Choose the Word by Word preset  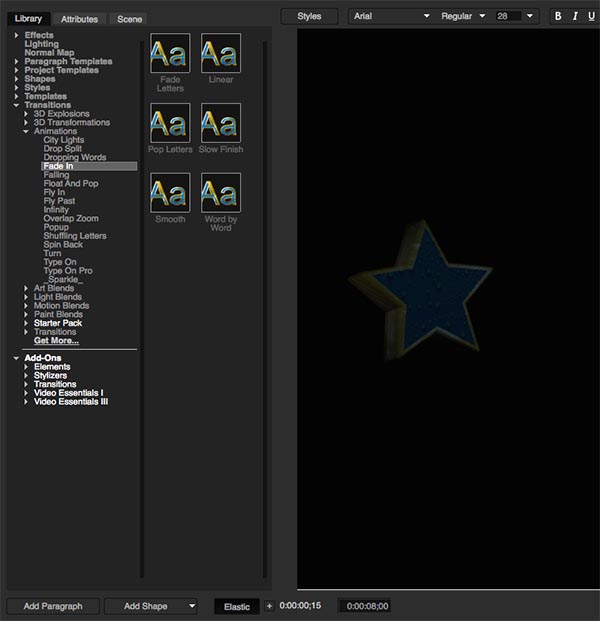[x=221, y=193]
